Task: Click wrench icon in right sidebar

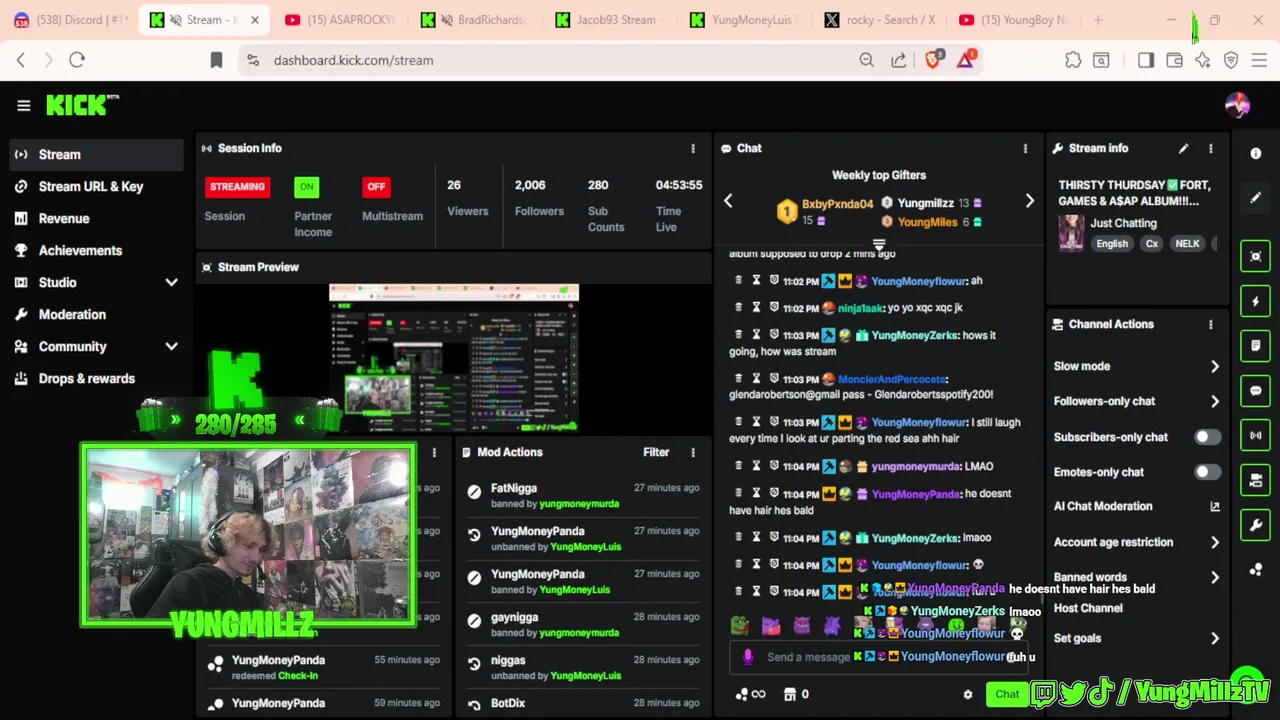Action: pyautogui.click(x=1256, y=525)
